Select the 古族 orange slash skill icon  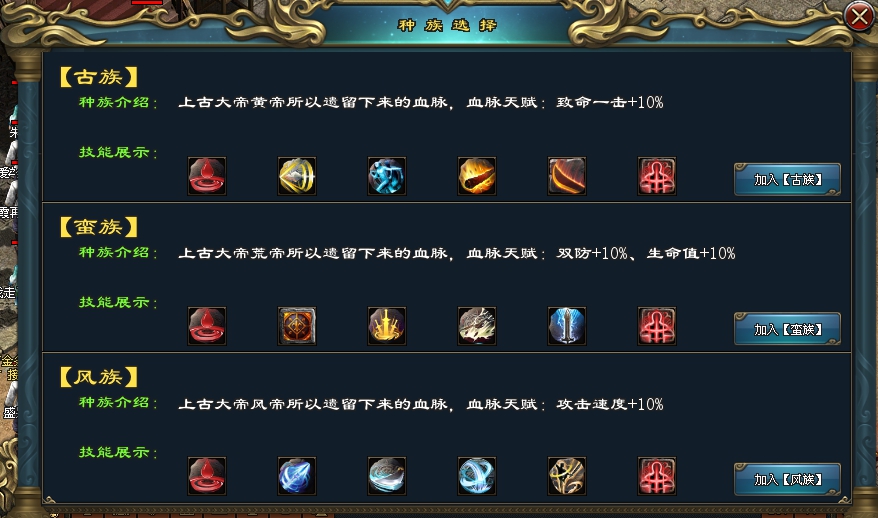(567, 176)
